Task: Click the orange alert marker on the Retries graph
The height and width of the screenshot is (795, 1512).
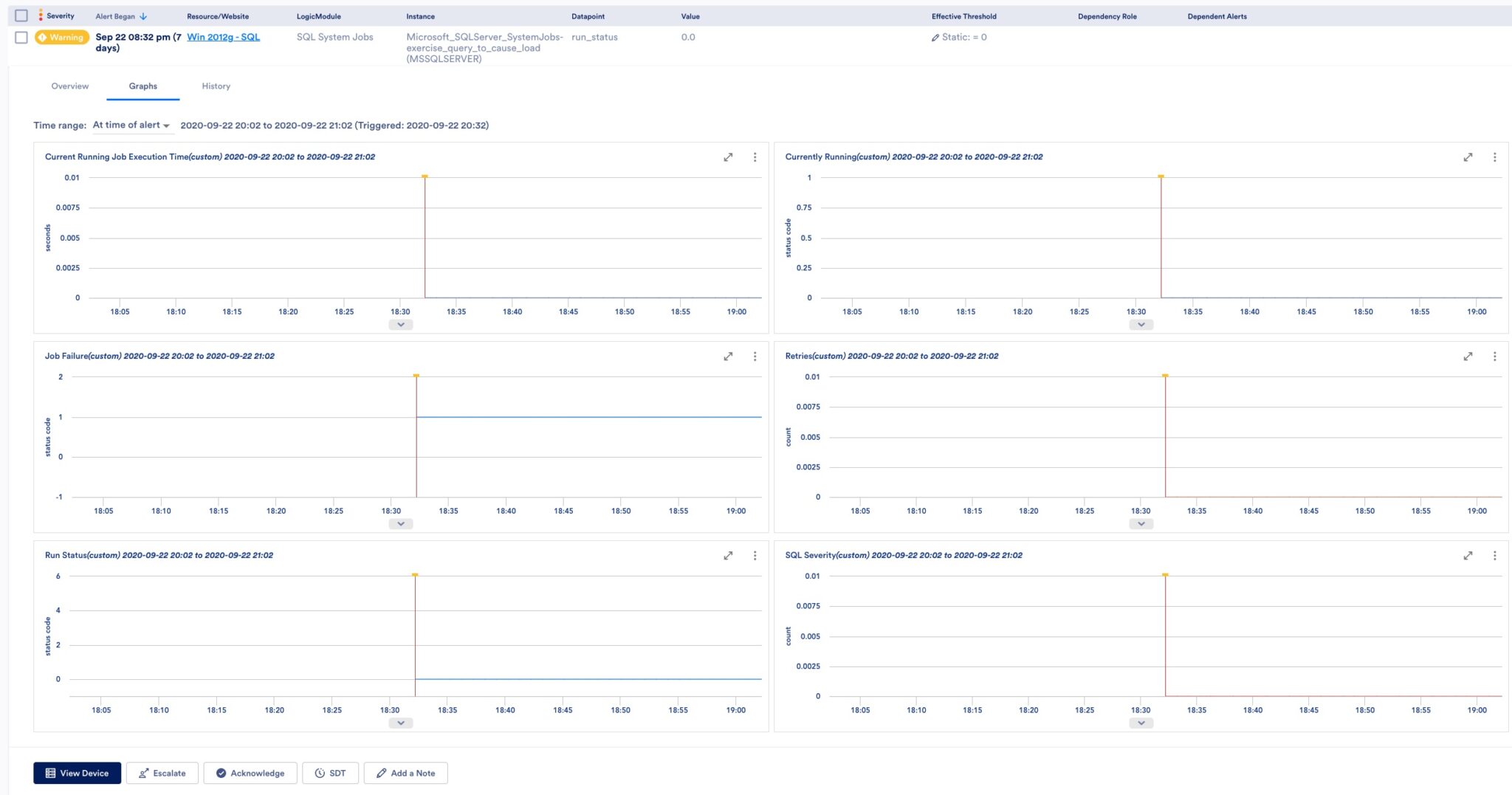Action: point(1166,376)
